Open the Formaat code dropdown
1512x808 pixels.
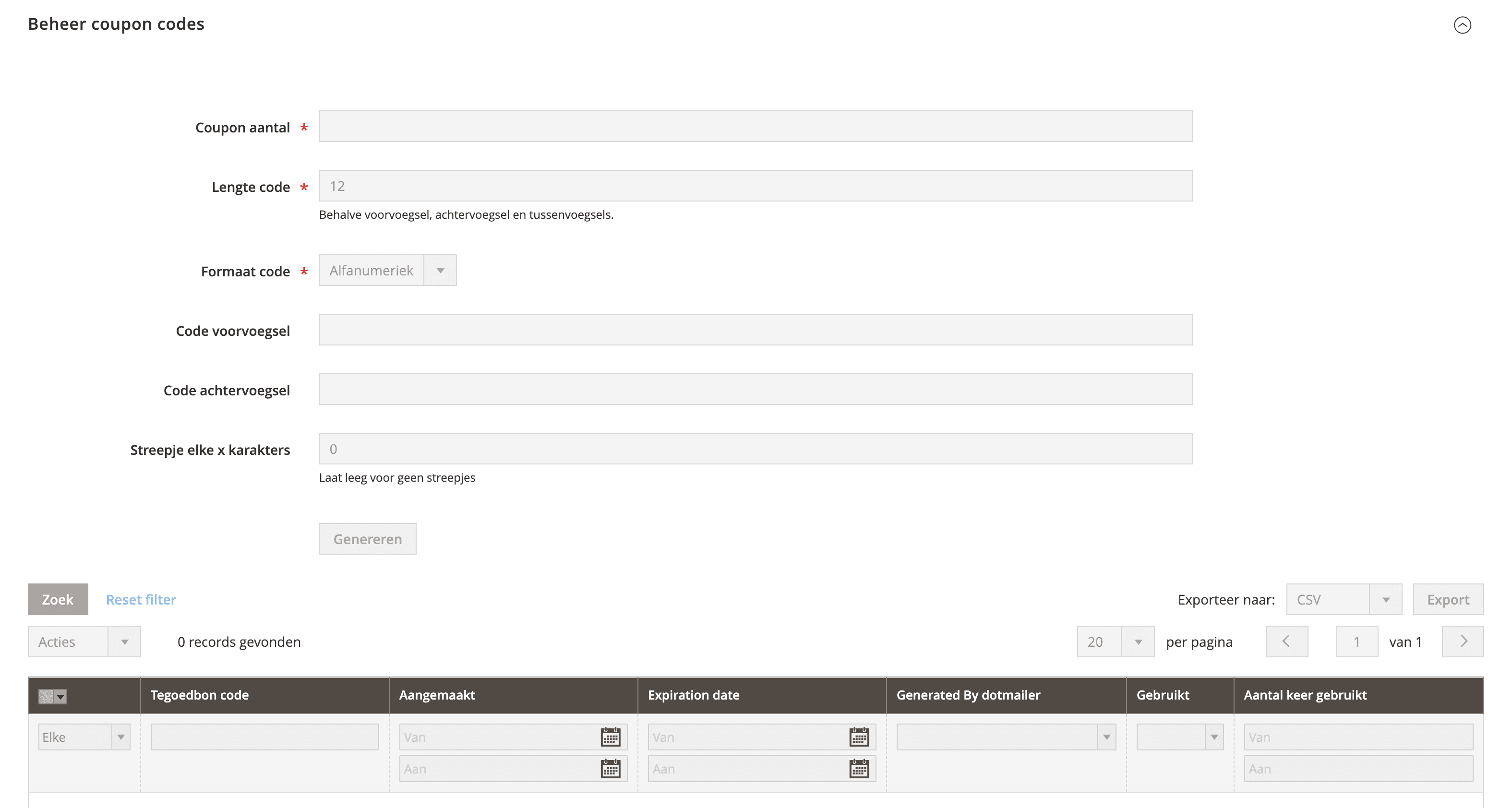tap(387, 271)
